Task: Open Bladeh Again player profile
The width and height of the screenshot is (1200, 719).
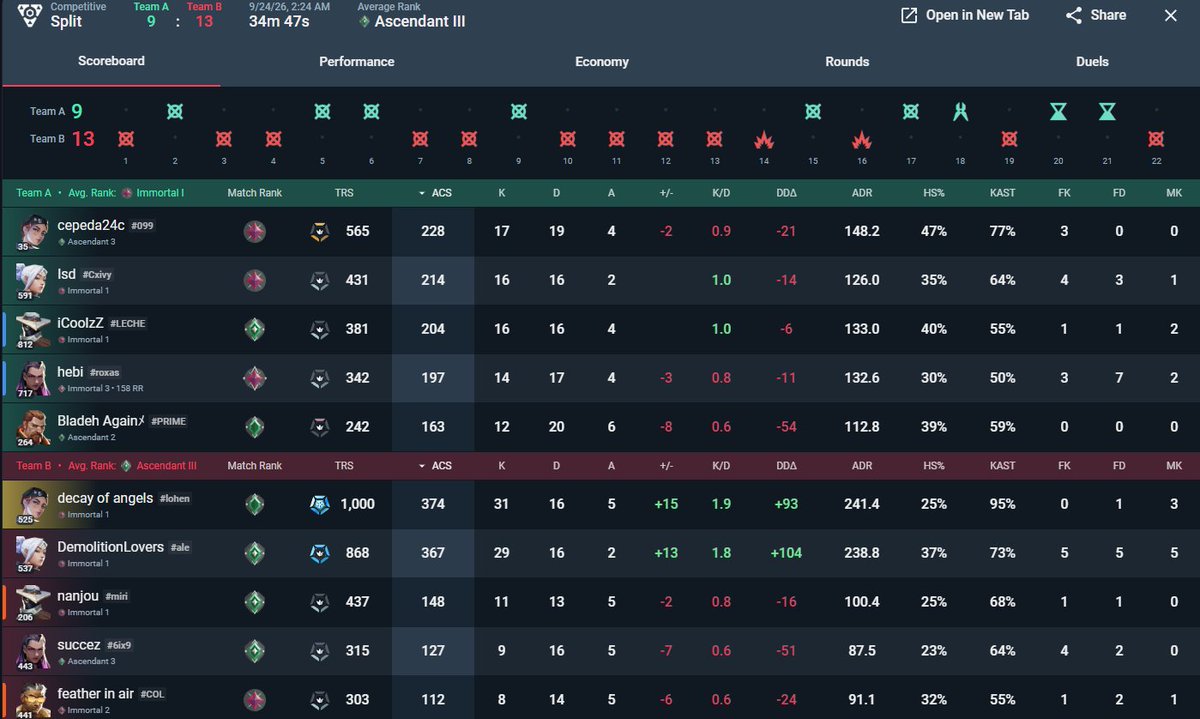Action: (100, 421)
